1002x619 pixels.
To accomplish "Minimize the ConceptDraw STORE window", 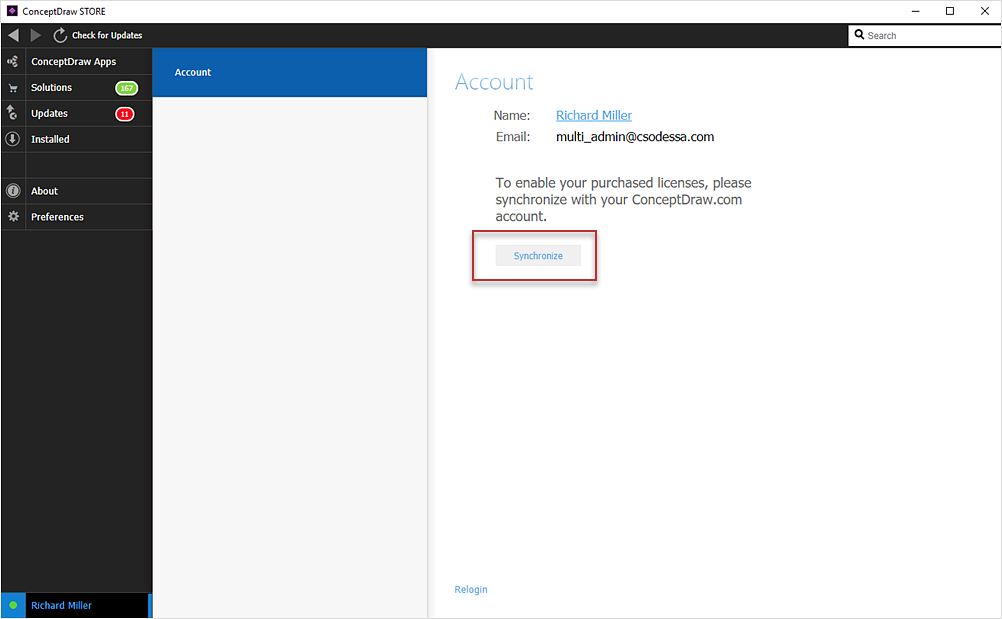I will tap(915, 11).
